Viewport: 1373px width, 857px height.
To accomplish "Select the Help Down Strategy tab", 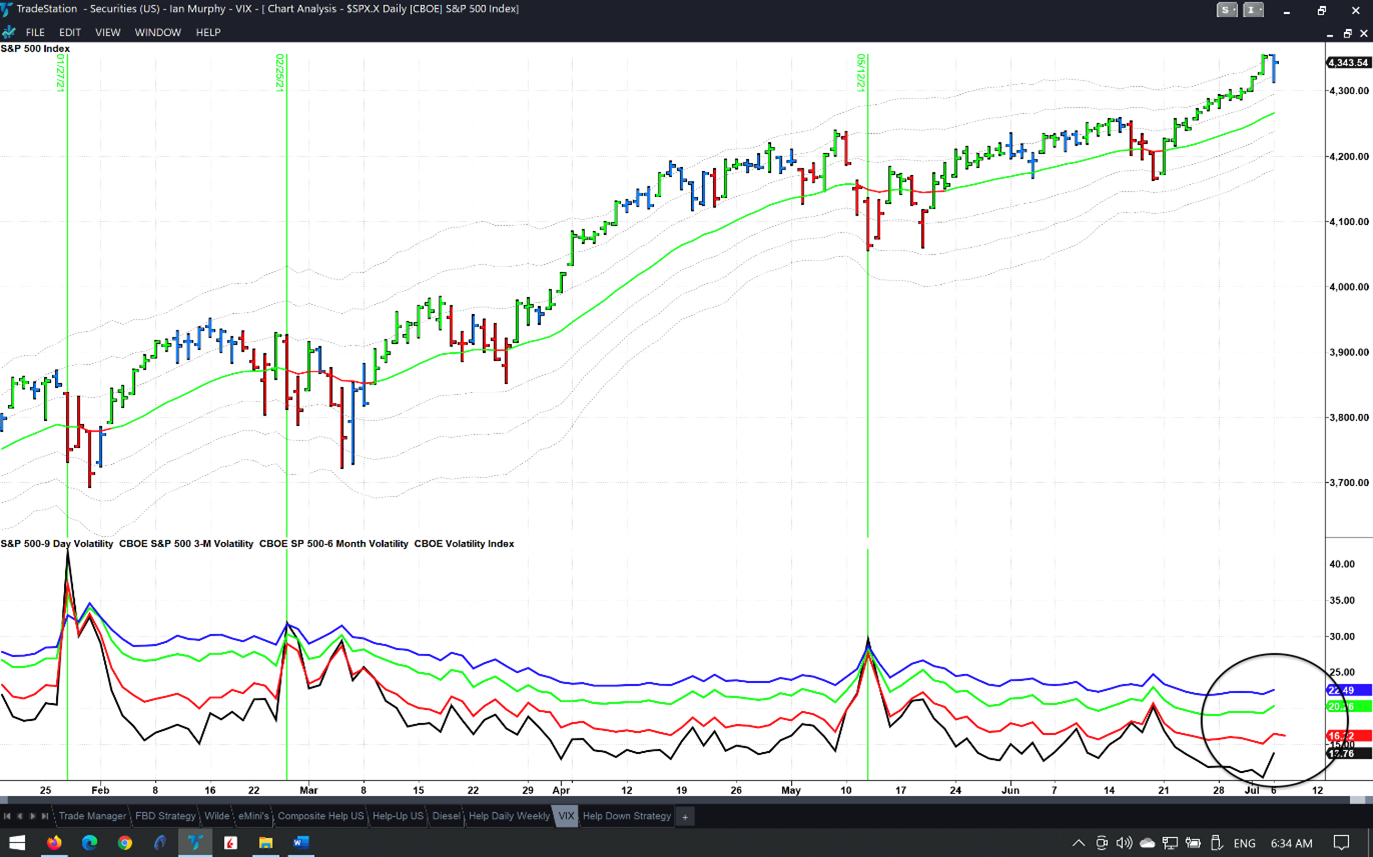I will [x=626, y=816].
